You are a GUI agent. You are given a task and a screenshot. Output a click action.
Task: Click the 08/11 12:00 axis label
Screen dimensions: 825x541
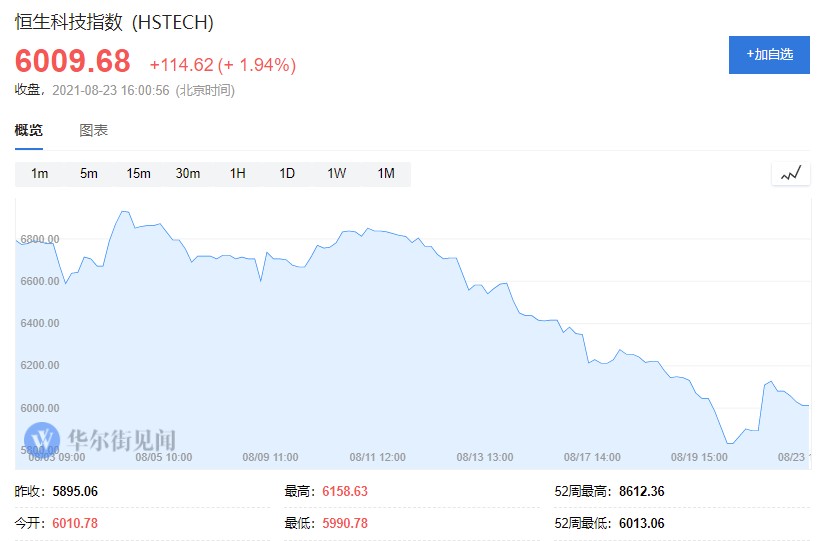click(378, 457)
